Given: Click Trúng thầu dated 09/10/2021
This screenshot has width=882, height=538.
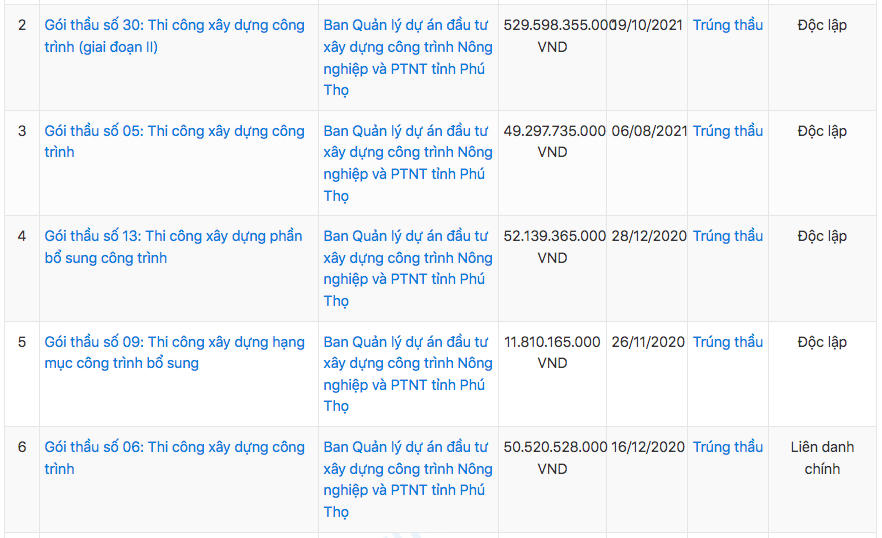Looking at the screenshot, I should click(727, 25).
